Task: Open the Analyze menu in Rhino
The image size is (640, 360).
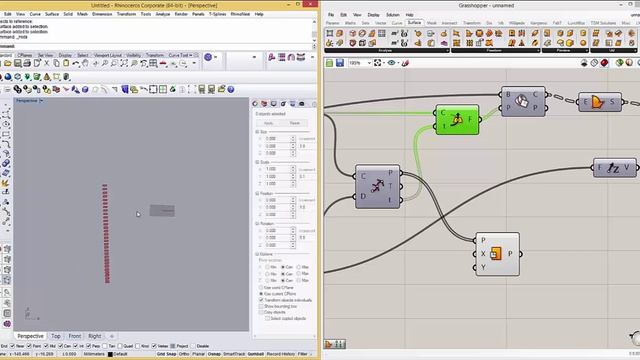Action: click(162, 14)
